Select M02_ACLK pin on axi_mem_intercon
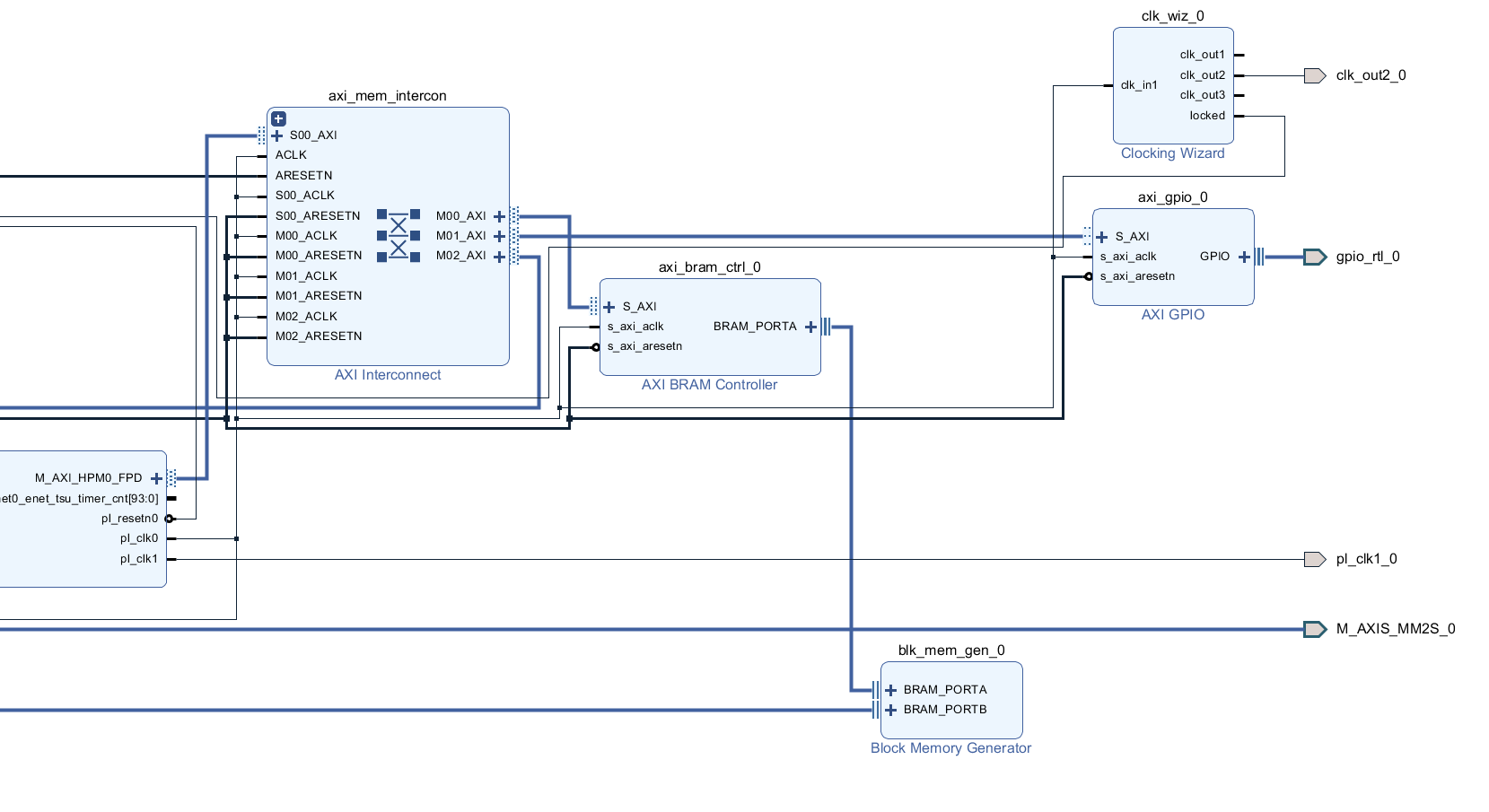Screen dimensions: 1489x812 click(x=306, y=317)
